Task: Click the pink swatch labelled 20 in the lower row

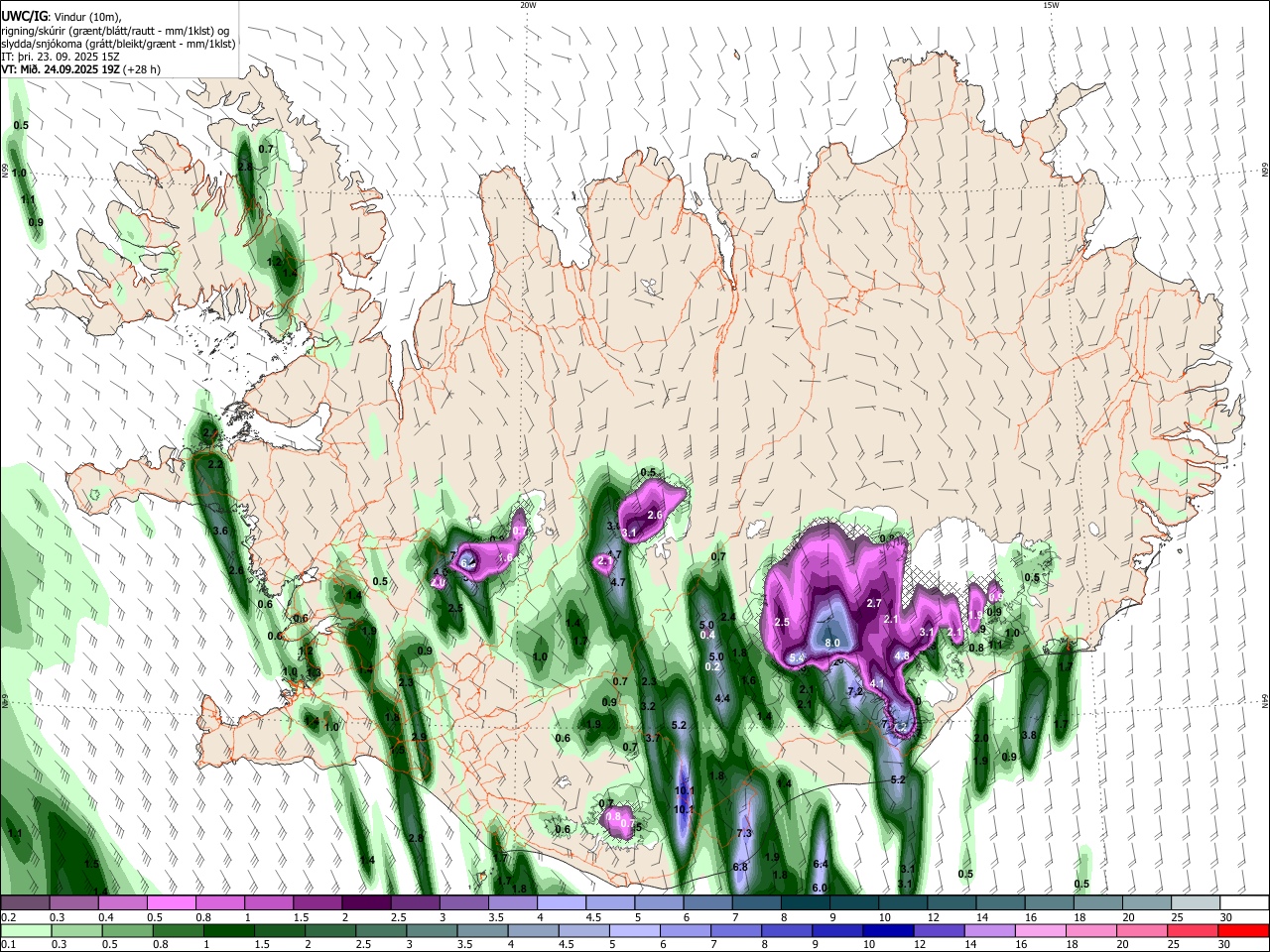Action: [x=1142, y=930]
